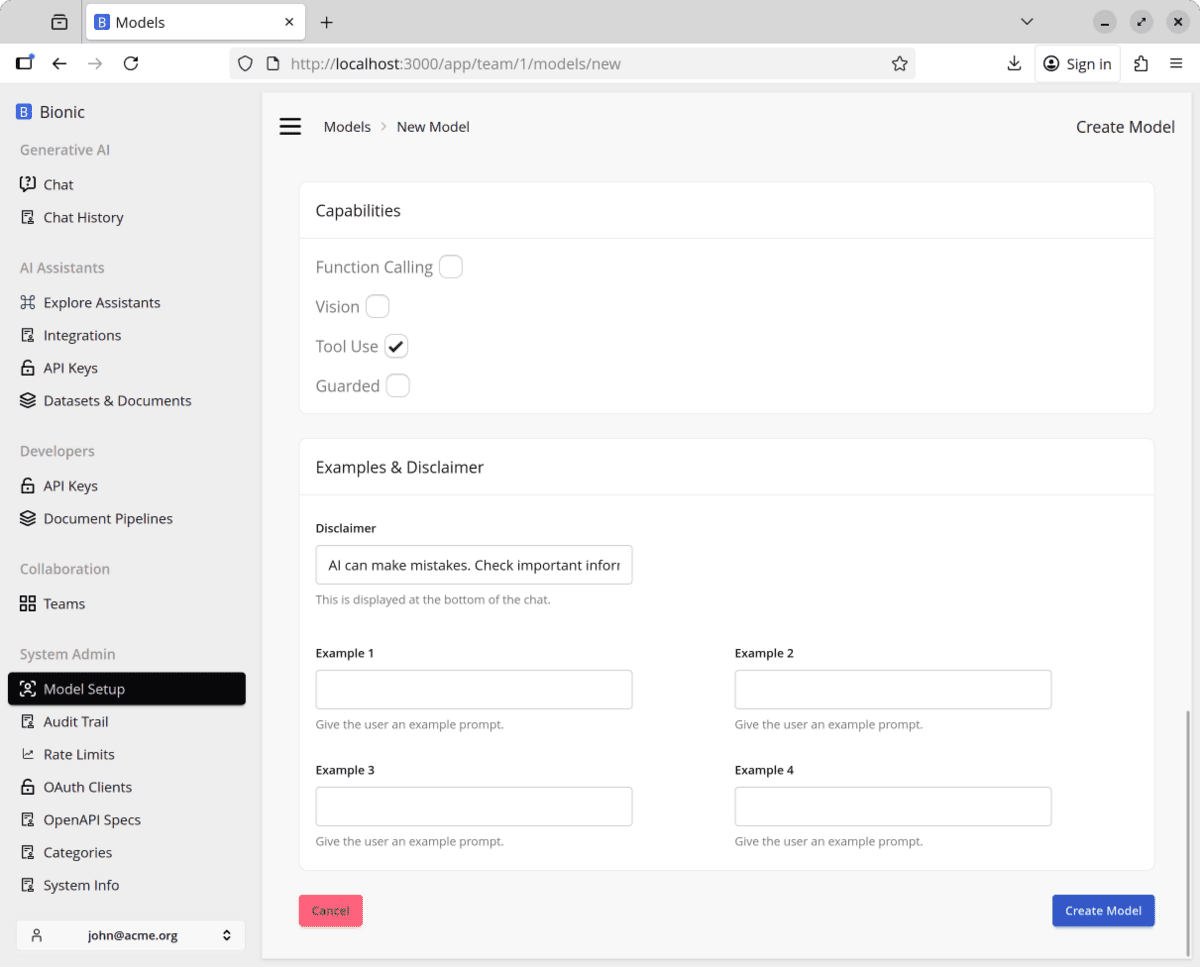The width and height of the screenshot is (1200, 967).
Task: Uncheck the Tool Use checkbox
Action: tap(397, 347)
